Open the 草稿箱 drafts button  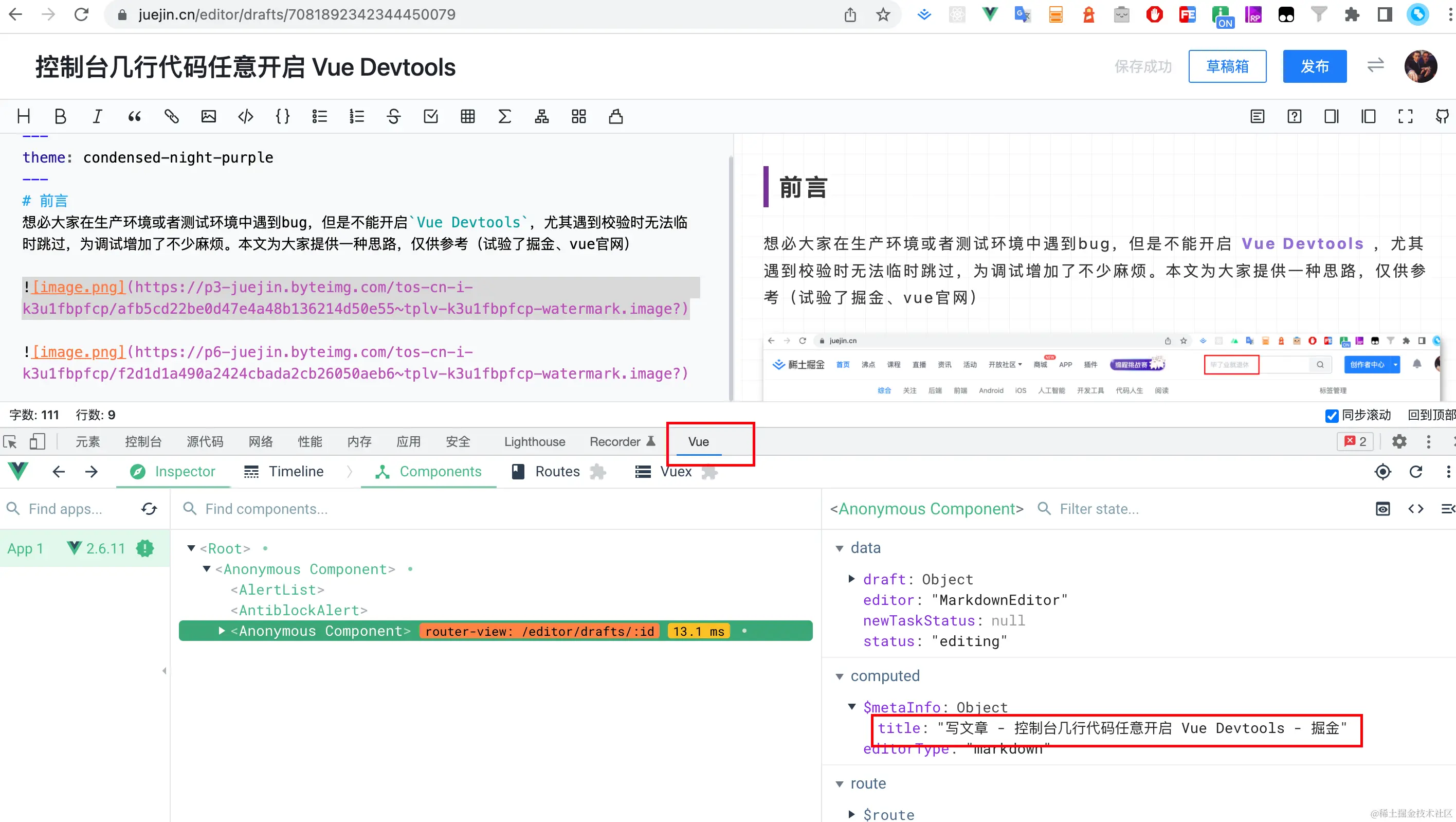pos(1227,66)
